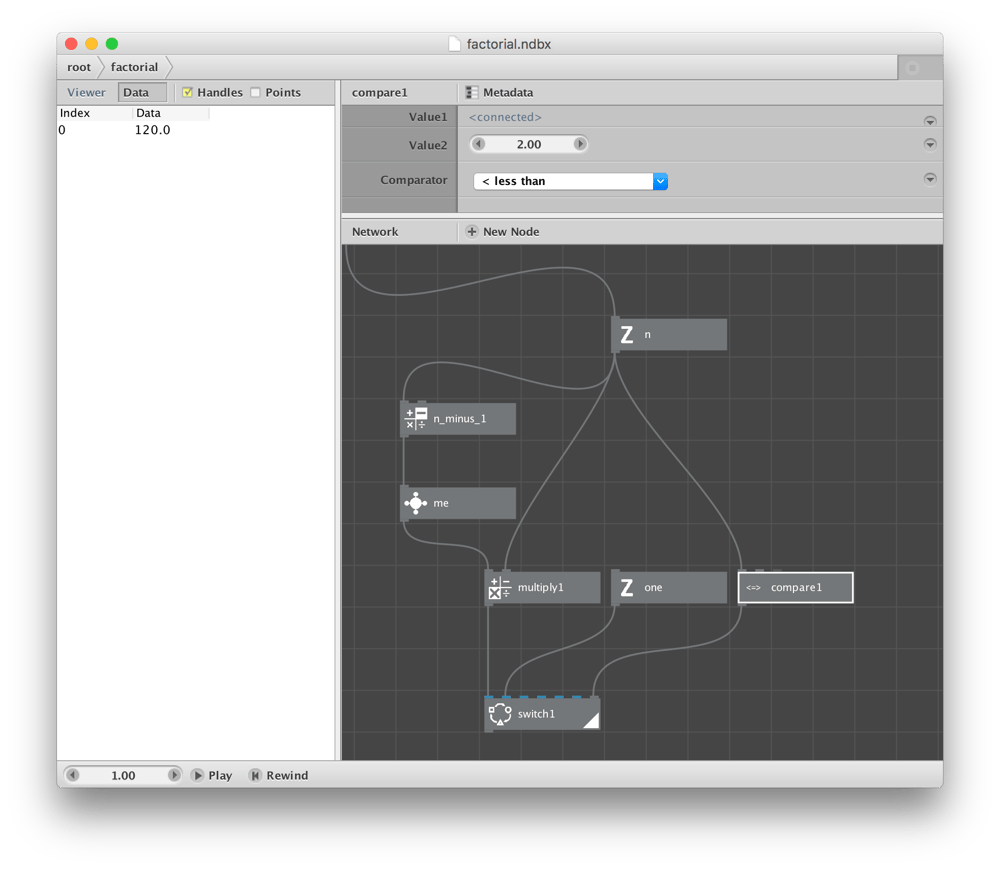Select factorial in the breadcrumb
Image resolution: width=1000 pixels, height=869 pixels.
click(x=134, y=67)
